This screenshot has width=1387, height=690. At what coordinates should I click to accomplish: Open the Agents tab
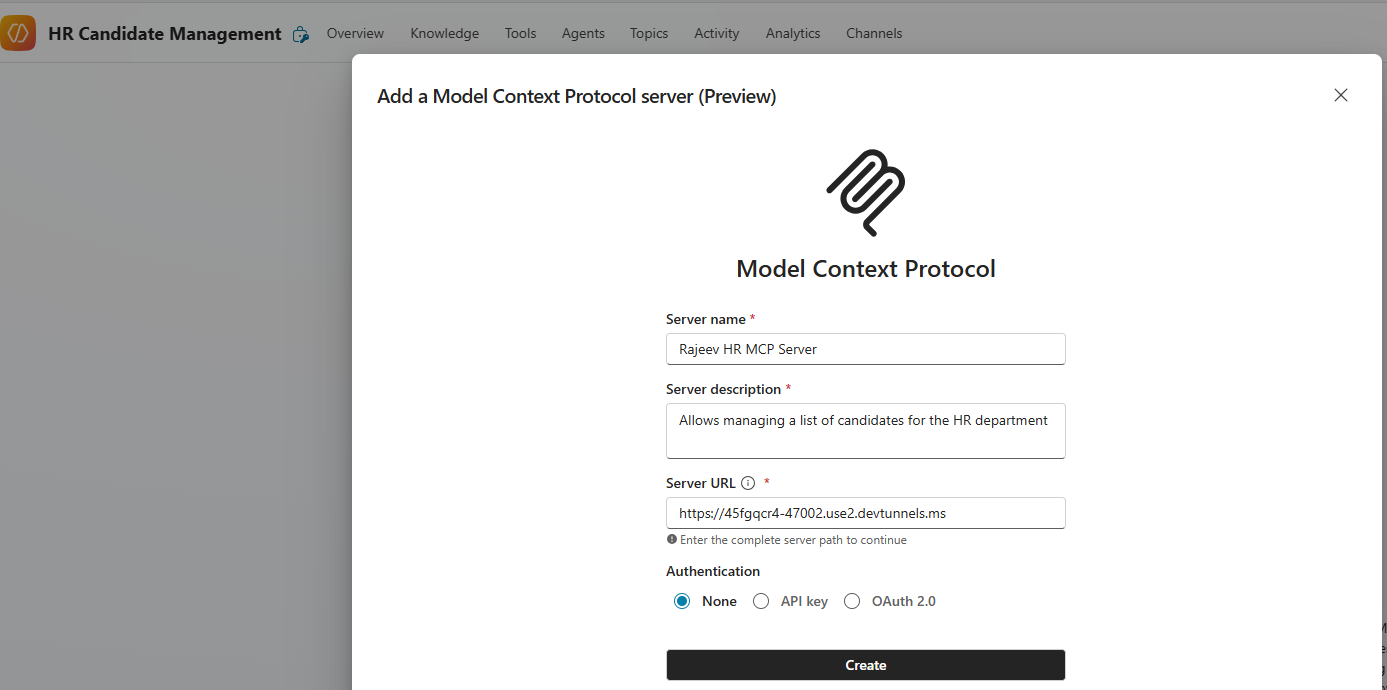(583, 33)
